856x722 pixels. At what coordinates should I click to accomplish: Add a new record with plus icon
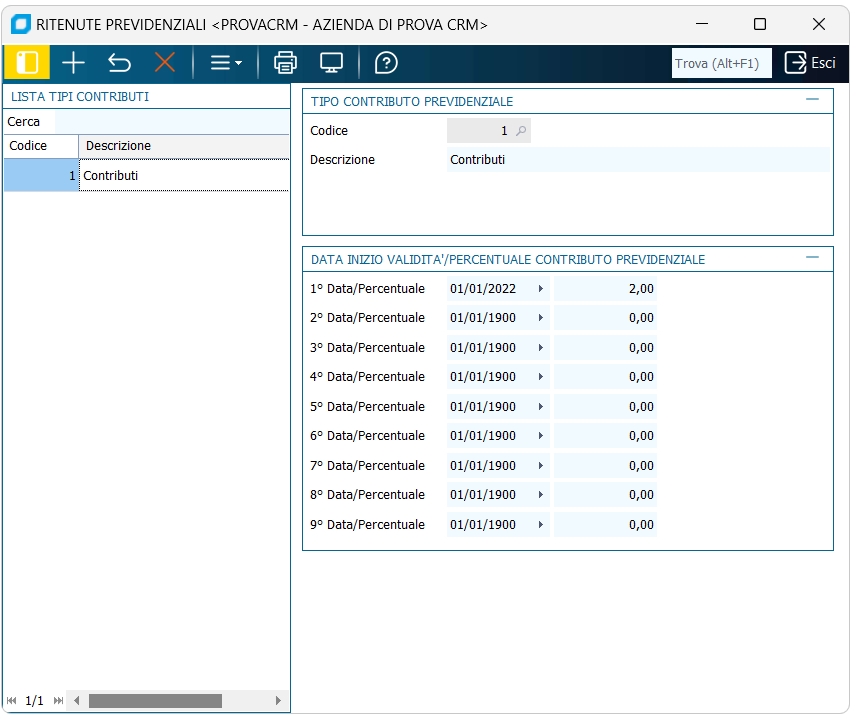tap(73, 63)
